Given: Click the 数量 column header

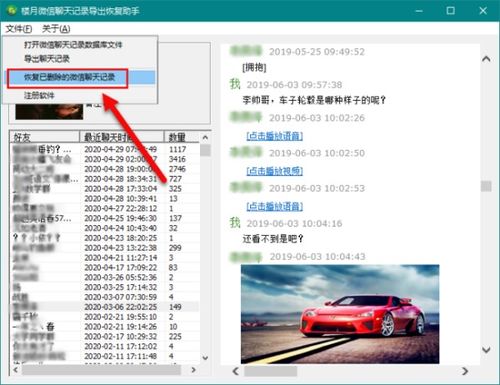Looking at the screenshot, I should [181, 137].
